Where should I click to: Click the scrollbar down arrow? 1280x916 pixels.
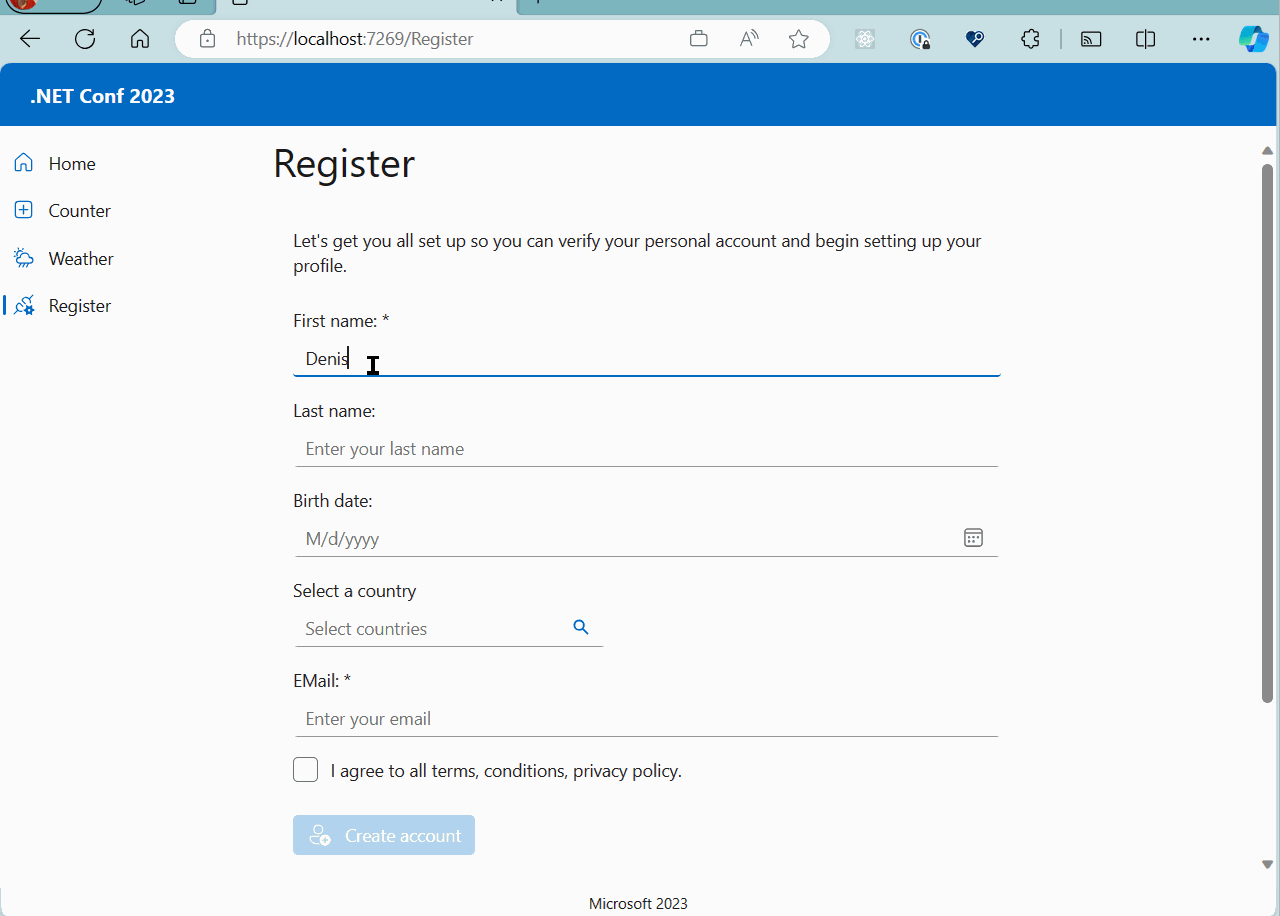[x=1267, y=864]
